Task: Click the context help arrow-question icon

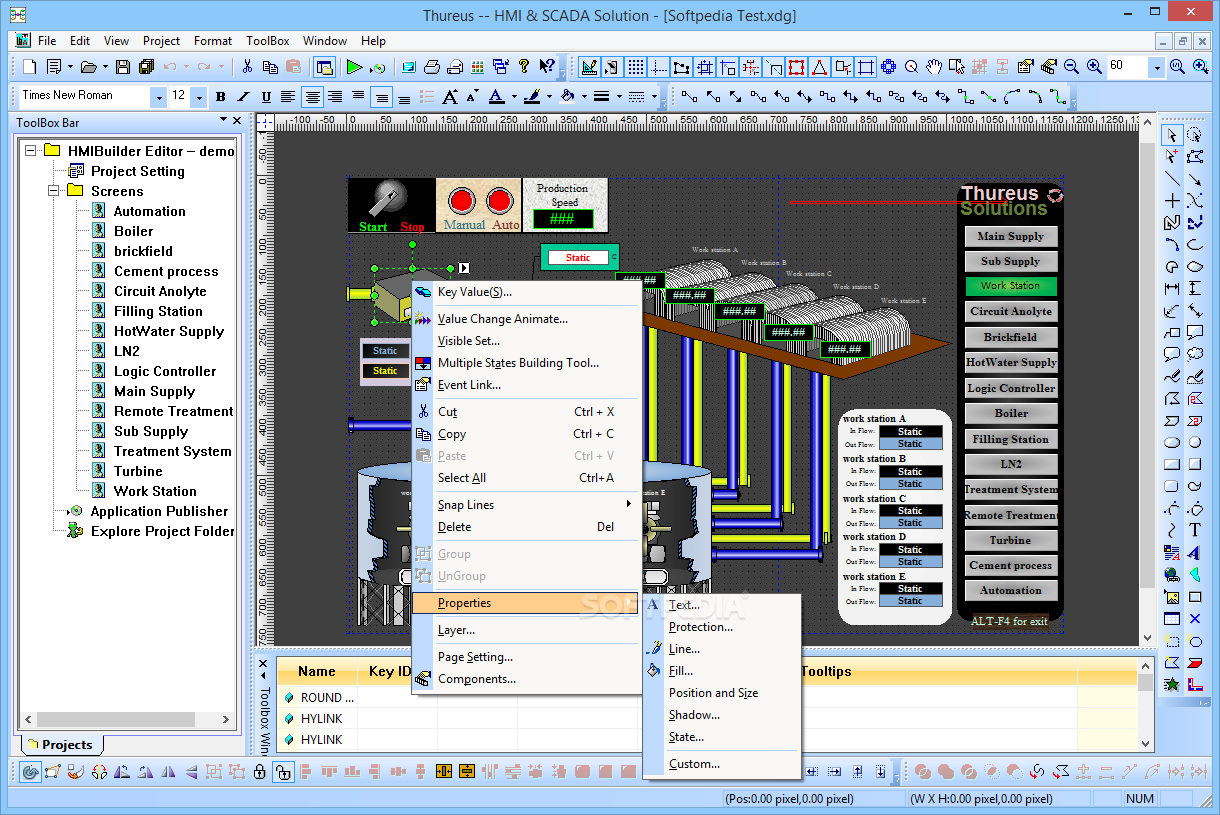Action: pos(547,67)
